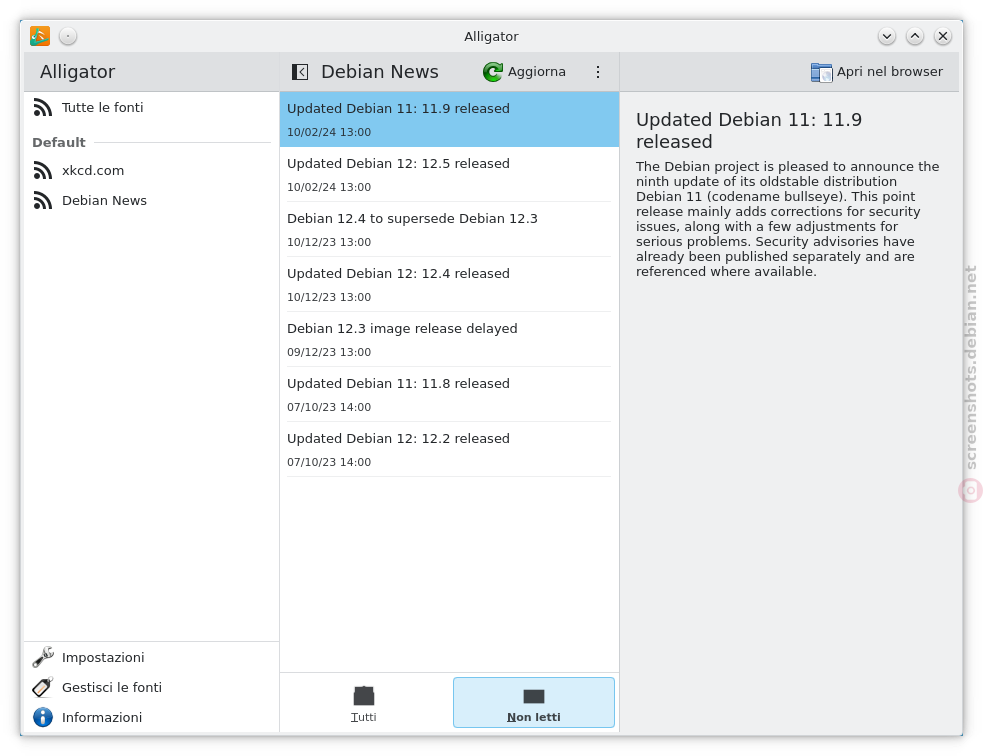Open Informazioni about page

pyautogui.click(x=151, y=718)
